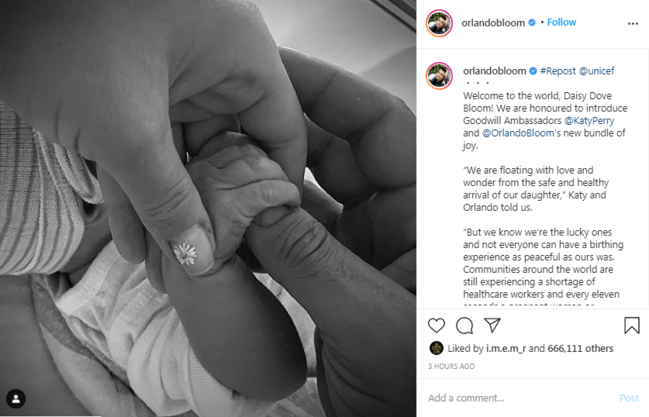The width and height of the screenshot is (649, 417).
Task: Open orlandobloom username in post header
Action: 493,23
